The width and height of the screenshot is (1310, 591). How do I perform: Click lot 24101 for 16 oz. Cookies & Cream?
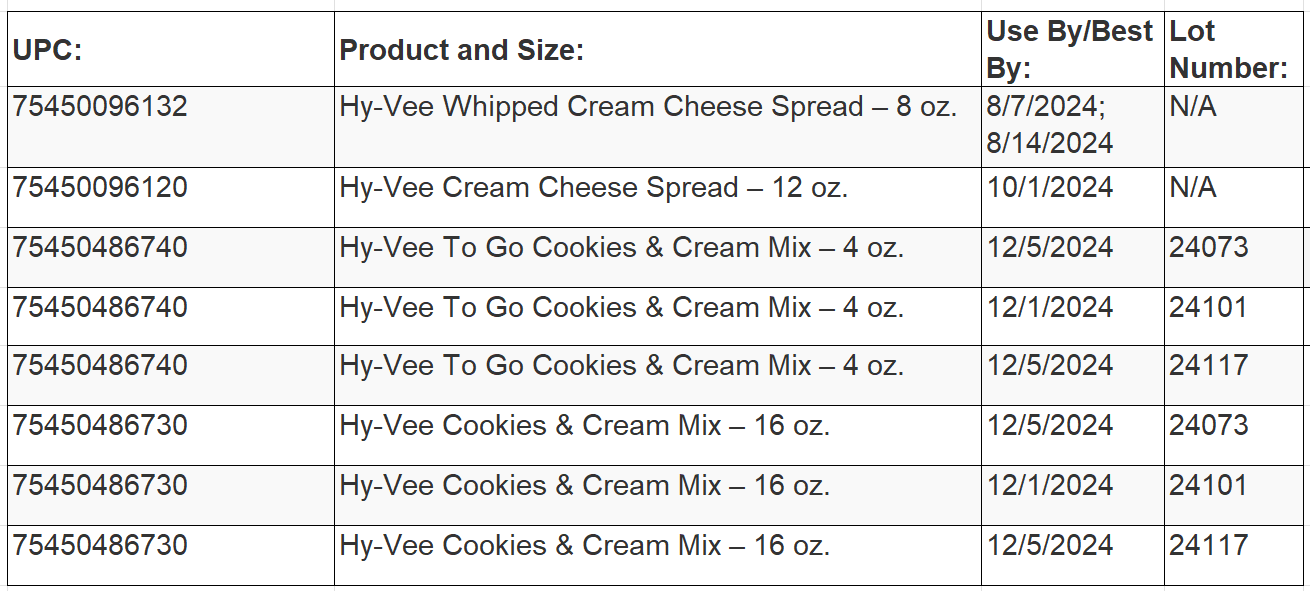point(1209,486)
